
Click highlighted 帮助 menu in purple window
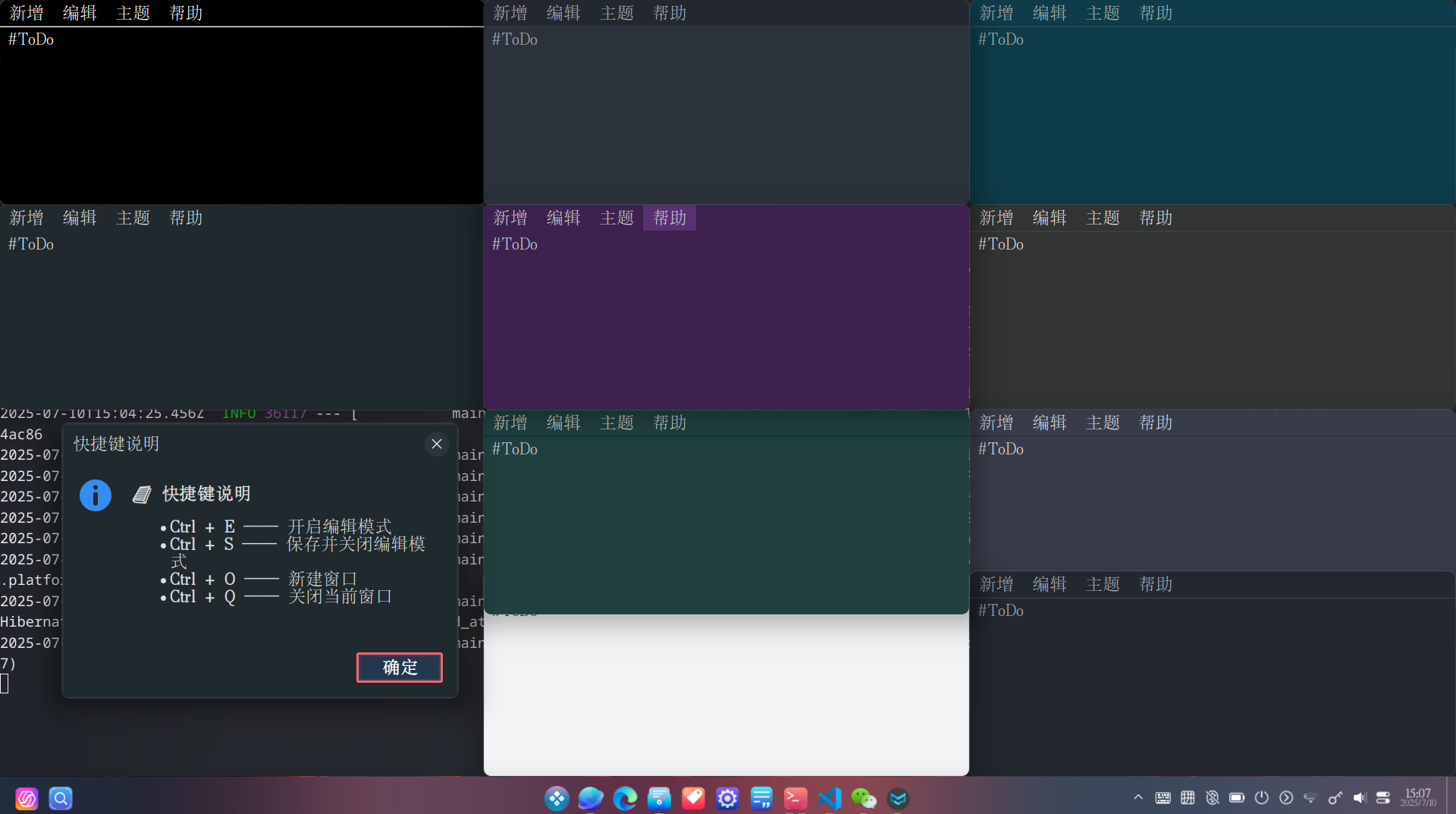tap(670, 218)
